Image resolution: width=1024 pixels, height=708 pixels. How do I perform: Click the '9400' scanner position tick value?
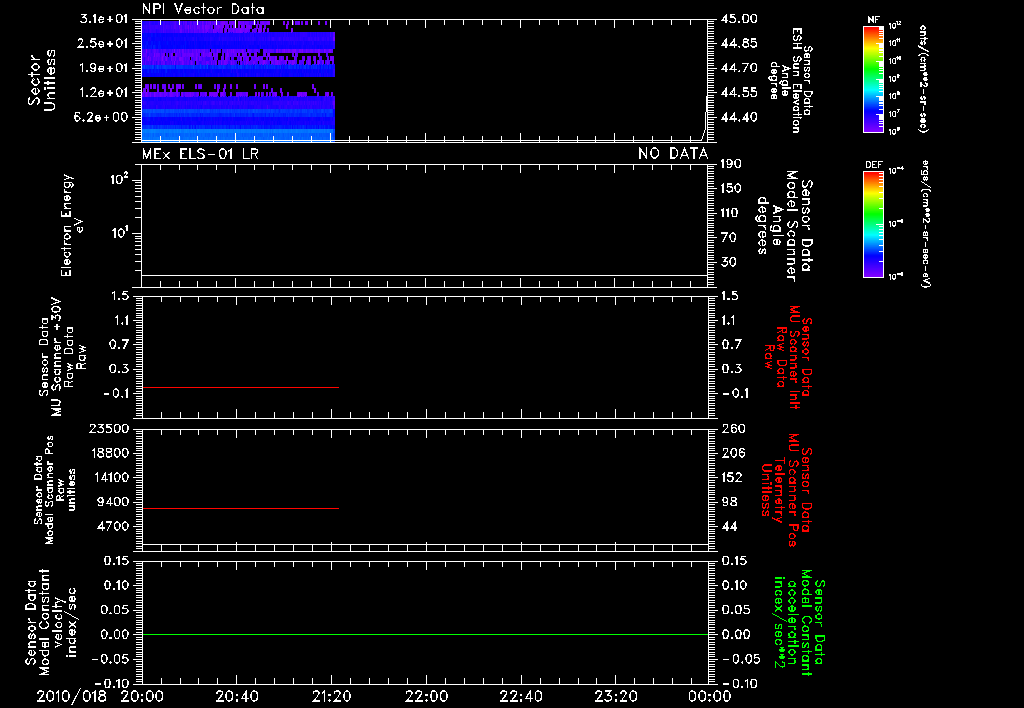[x=112, y=502]
